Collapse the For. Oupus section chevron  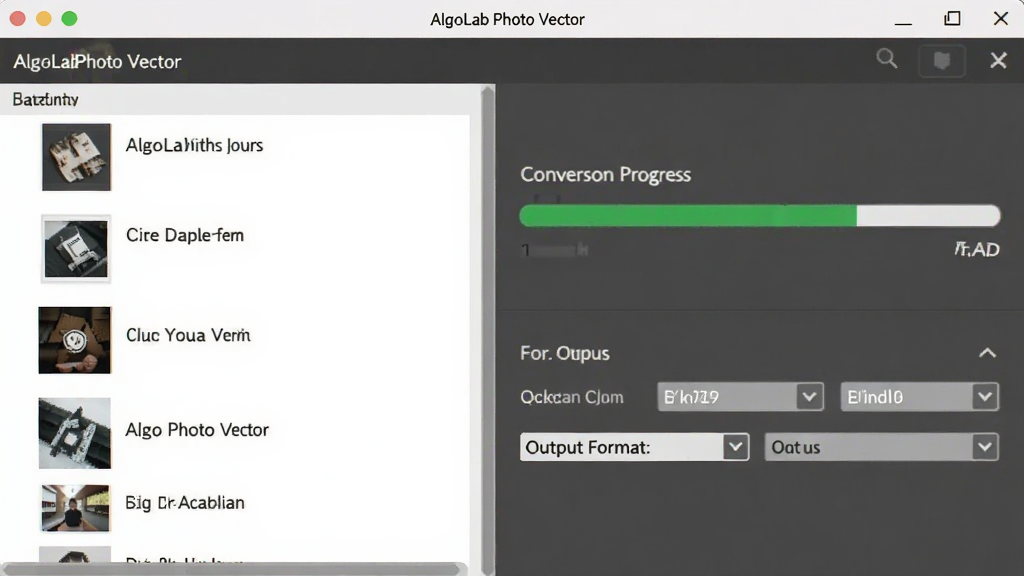(x=987, y=353)
